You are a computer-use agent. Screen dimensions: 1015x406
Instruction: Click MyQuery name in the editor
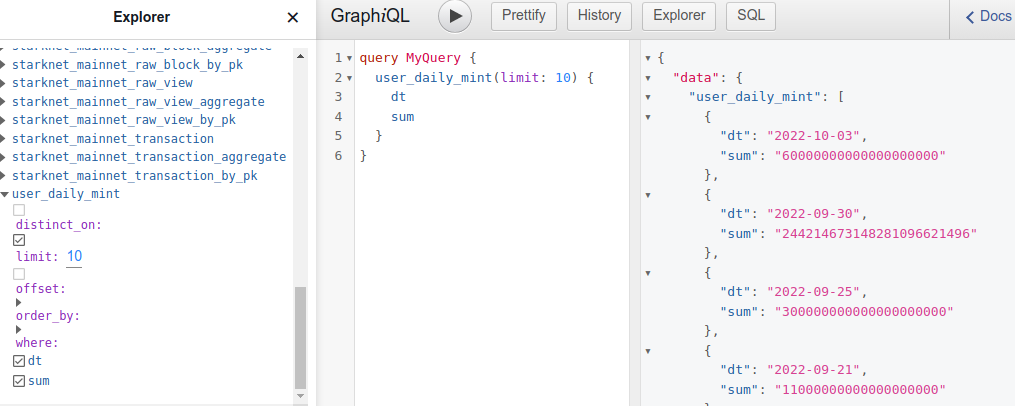pos(433,58)
